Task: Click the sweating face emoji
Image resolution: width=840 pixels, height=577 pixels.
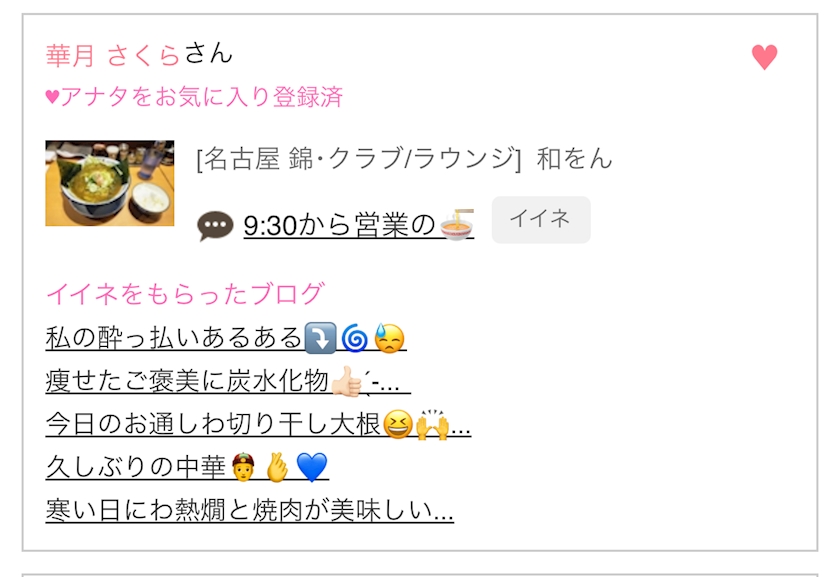Action: coord(389,339)
